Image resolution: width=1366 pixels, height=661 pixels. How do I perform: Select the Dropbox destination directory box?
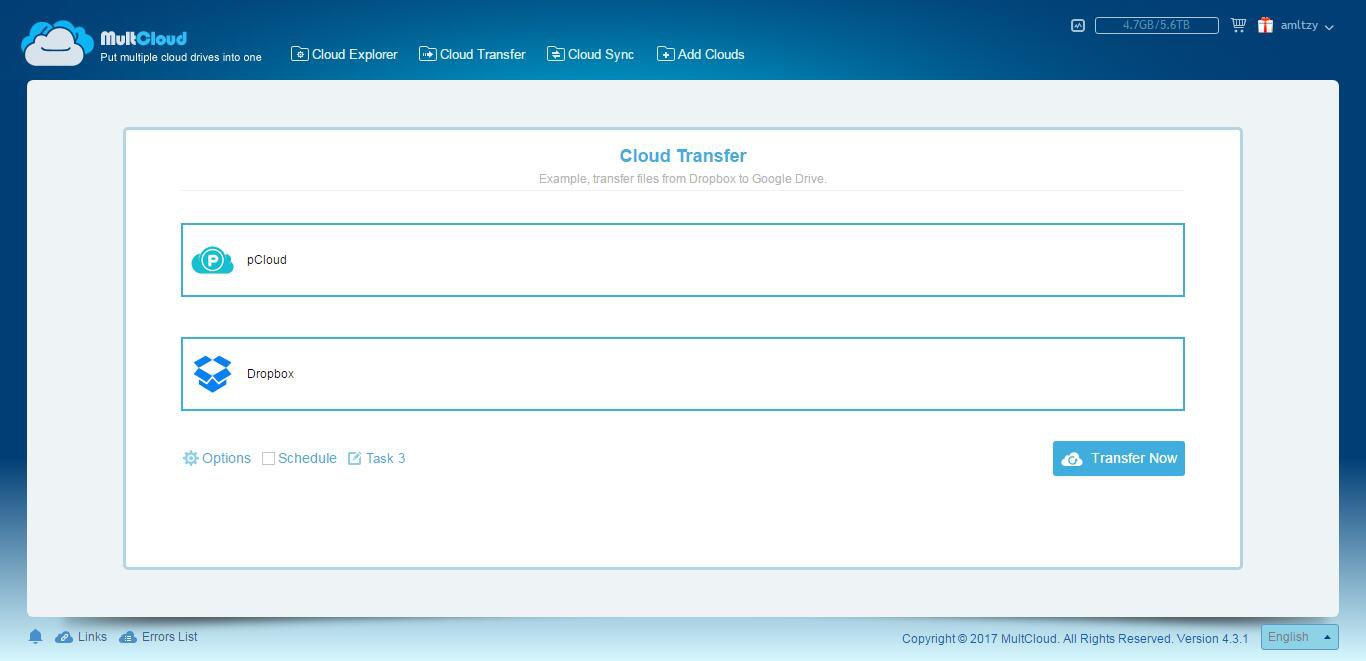coord(683,374)
